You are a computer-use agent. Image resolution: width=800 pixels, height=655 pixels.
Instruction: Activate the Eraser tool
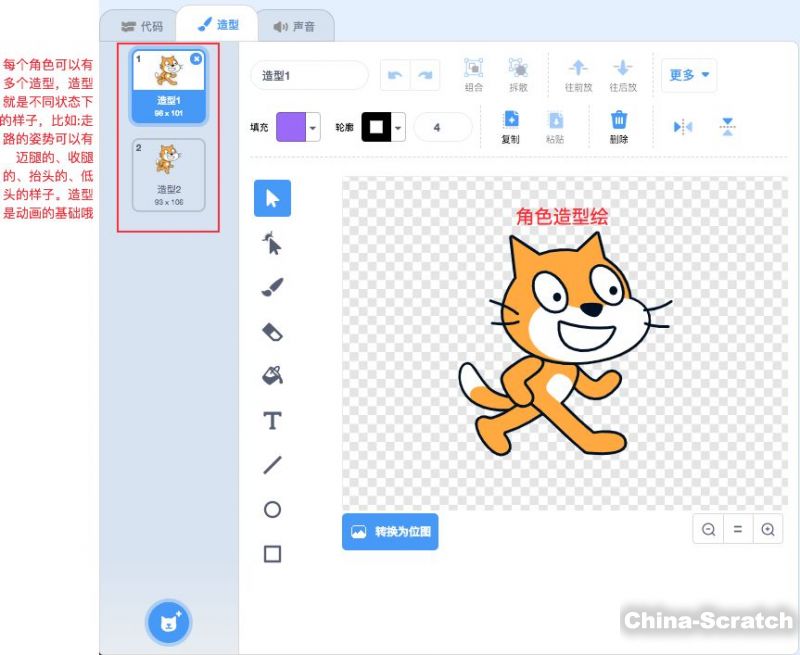pos(272,331)
